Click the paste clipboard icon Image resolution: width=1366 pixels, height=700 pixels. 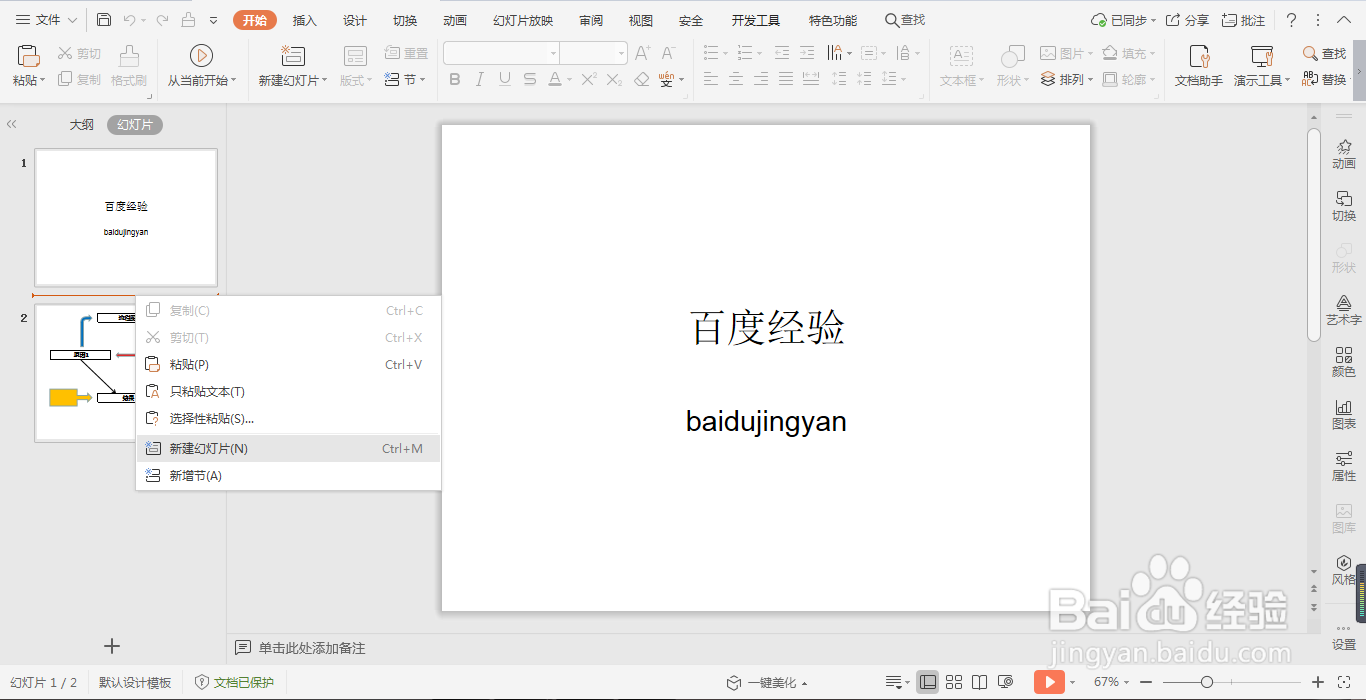(28, 56)
